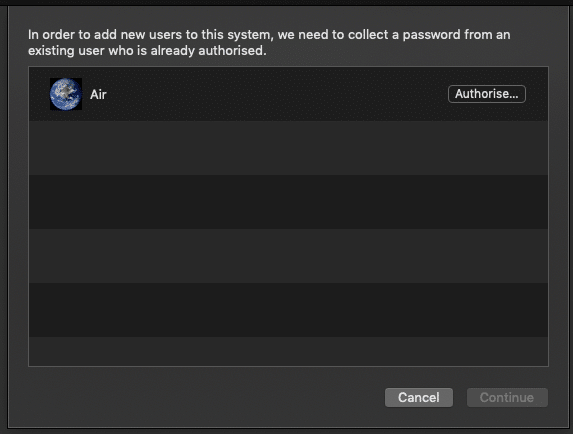Image resolution: width=573 pixels, height=434 pixels.
Task: Click the greyed-out Continue button
Action: click(507, 397)
